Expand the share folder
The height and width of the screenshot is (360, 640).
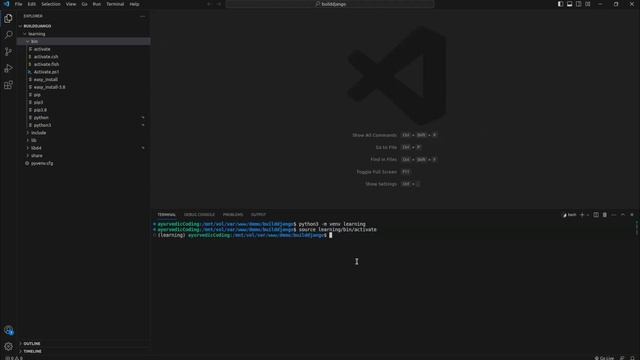84,156
